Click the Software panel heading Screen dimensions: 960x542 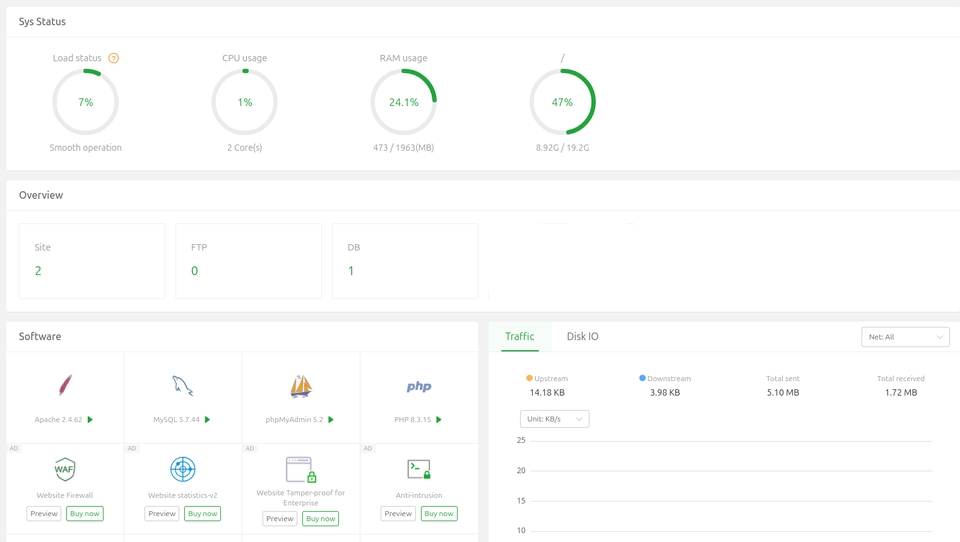pyautogui.click(x=40, y=336)
